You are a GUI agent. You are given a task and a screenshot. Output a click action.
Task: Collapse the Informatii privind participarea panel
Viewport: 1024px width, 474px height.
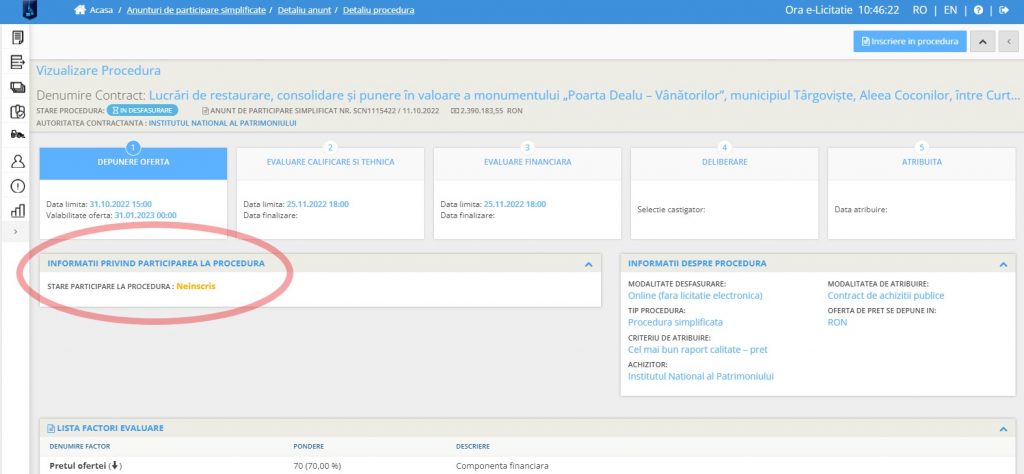coord(588,264)
